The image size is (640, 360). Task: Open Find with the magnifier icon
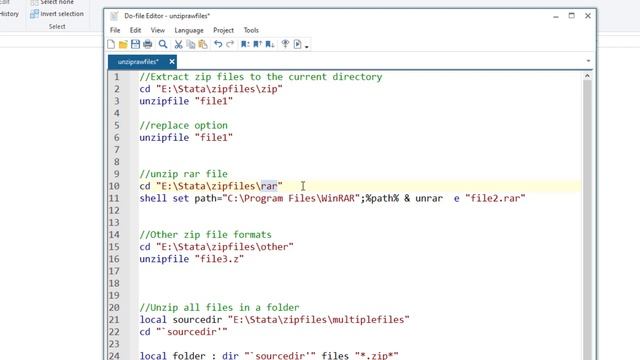pos(163,44)
